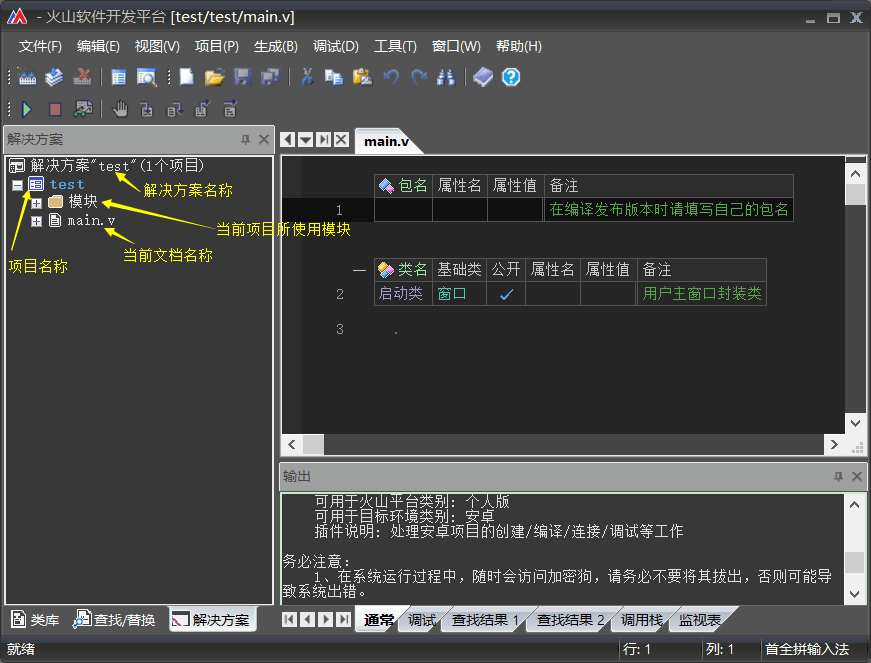Click the Cut scissors icon
The width and height of the screenshot is (871, 663).
(x=307, y=77)
